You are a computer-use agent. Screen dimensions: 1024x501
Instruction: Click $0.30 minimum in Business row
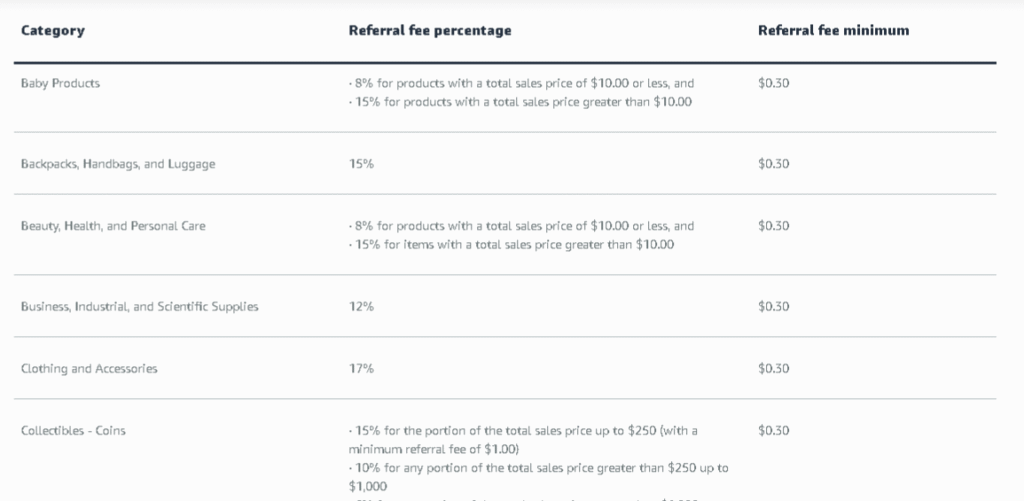tap(773, 307)
